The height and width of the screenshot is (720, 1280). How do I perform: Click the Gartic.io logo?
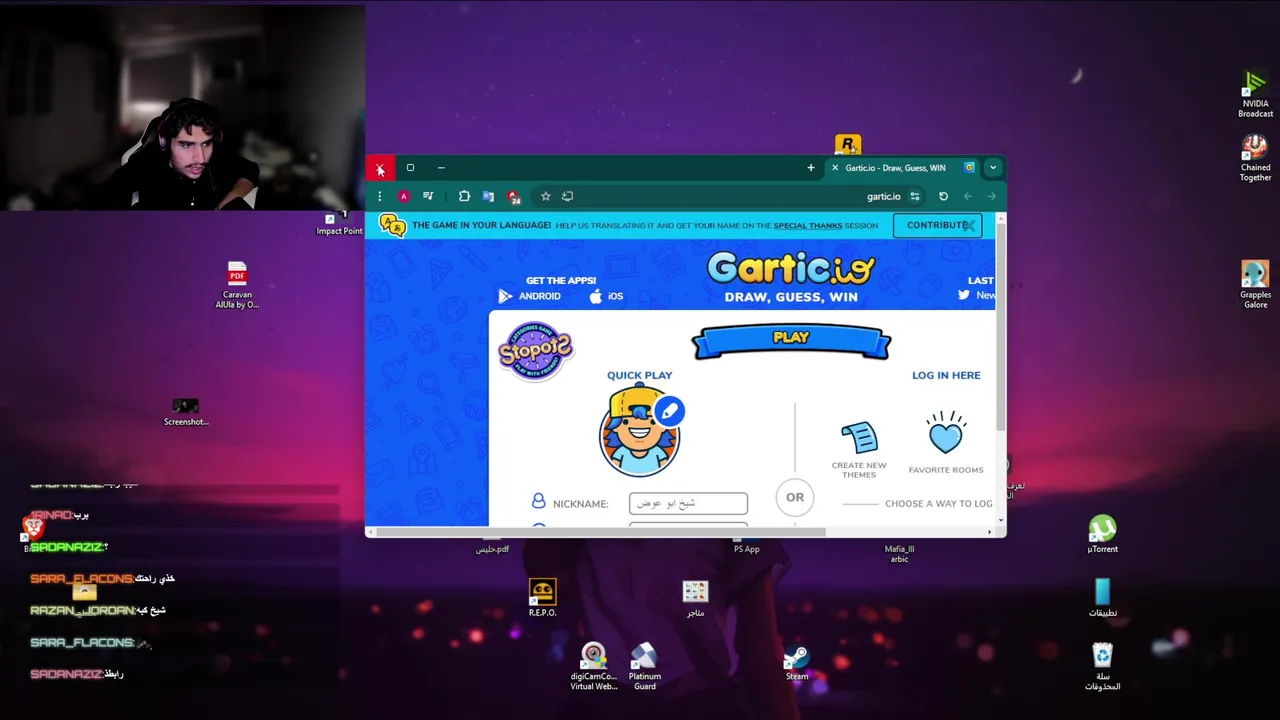pyautogui.click(x=791, y=269)
